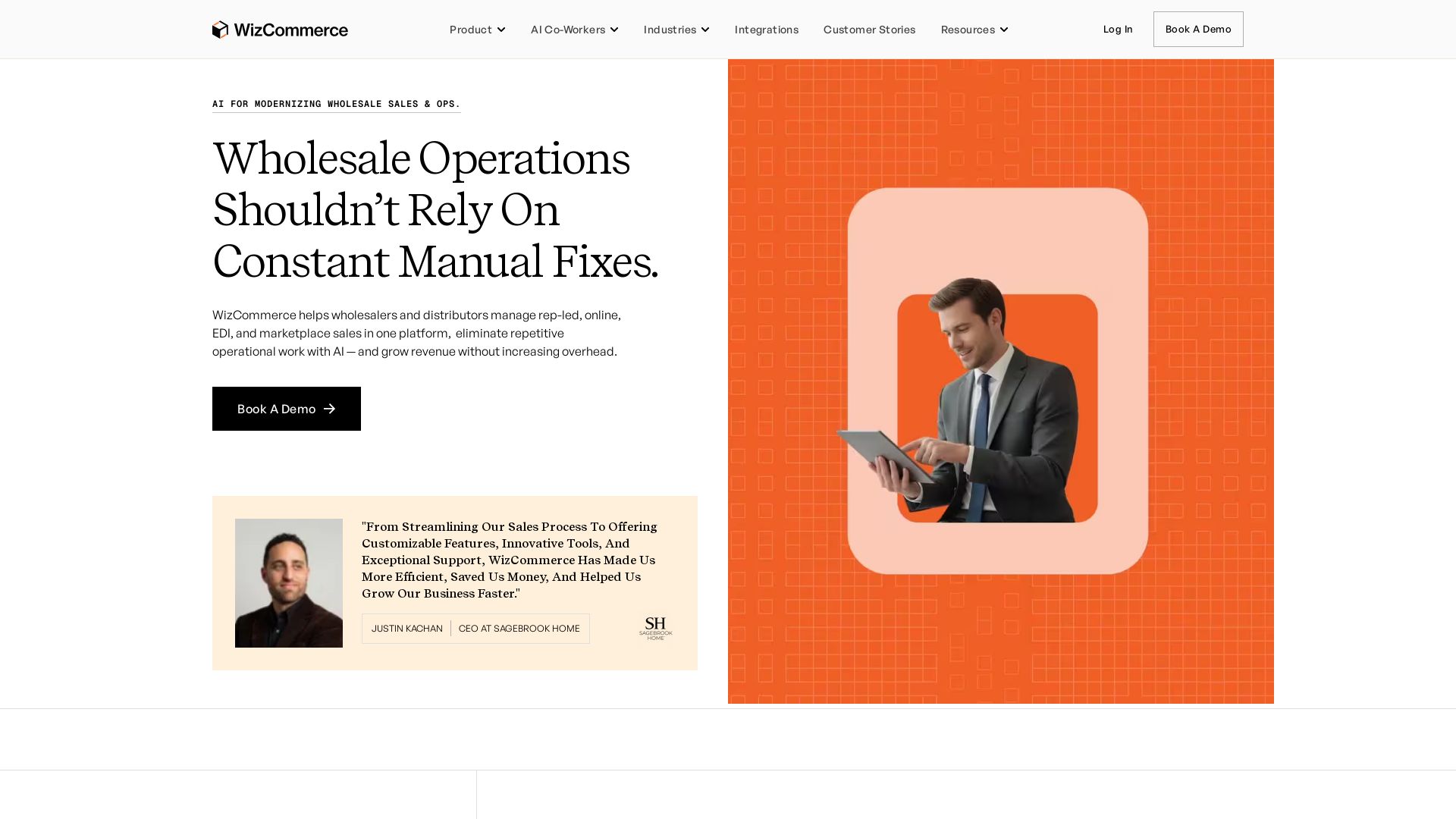The width and height of the screenshot is (1456, 819).
Task: Click the 'AI FOR MODERNIZING WHOLESALE SALES & OPS.' tagline
Action: tap(337, 104)
